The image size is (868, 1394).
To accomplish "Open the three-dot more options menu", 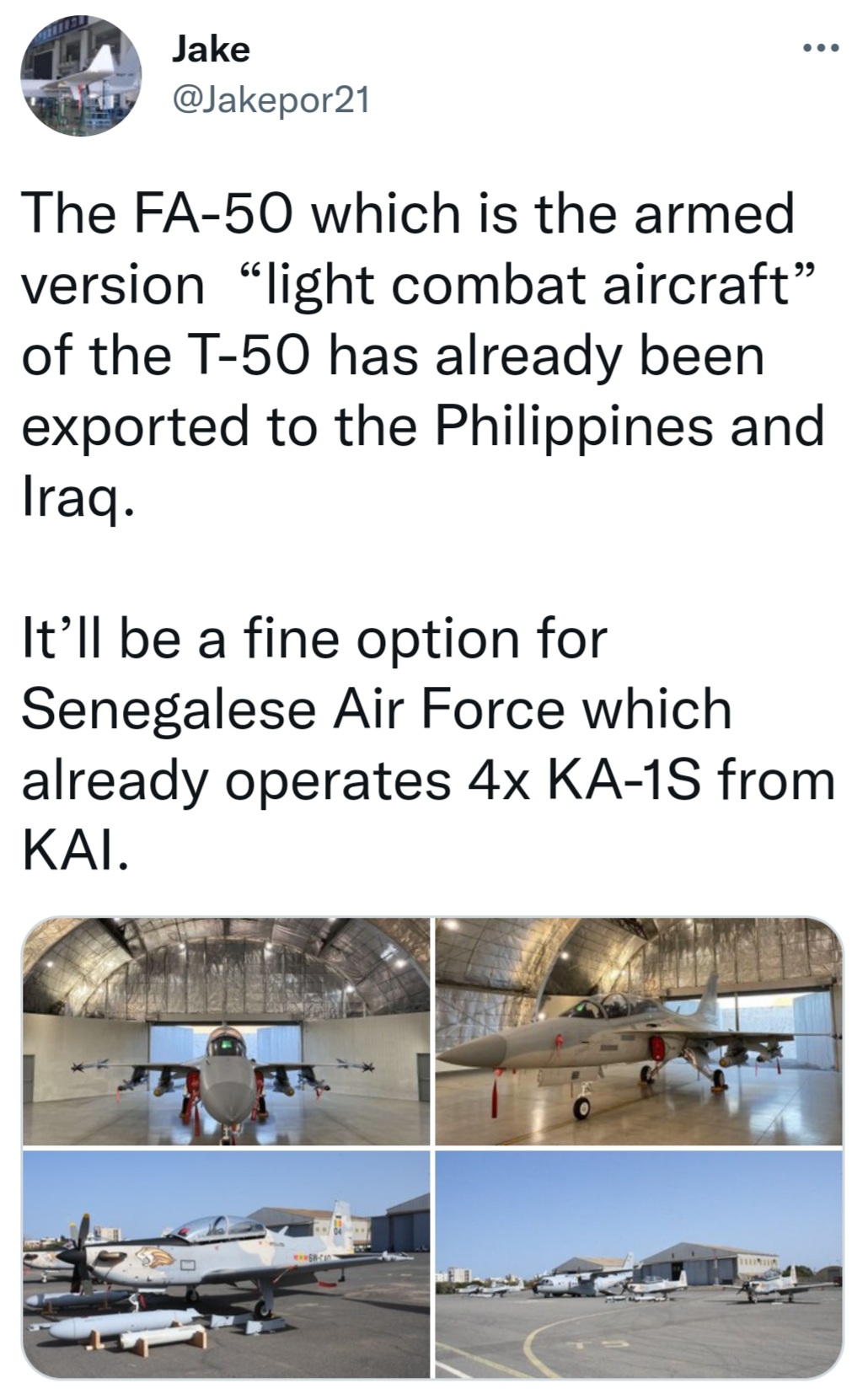I will click(x=821, y=49).
